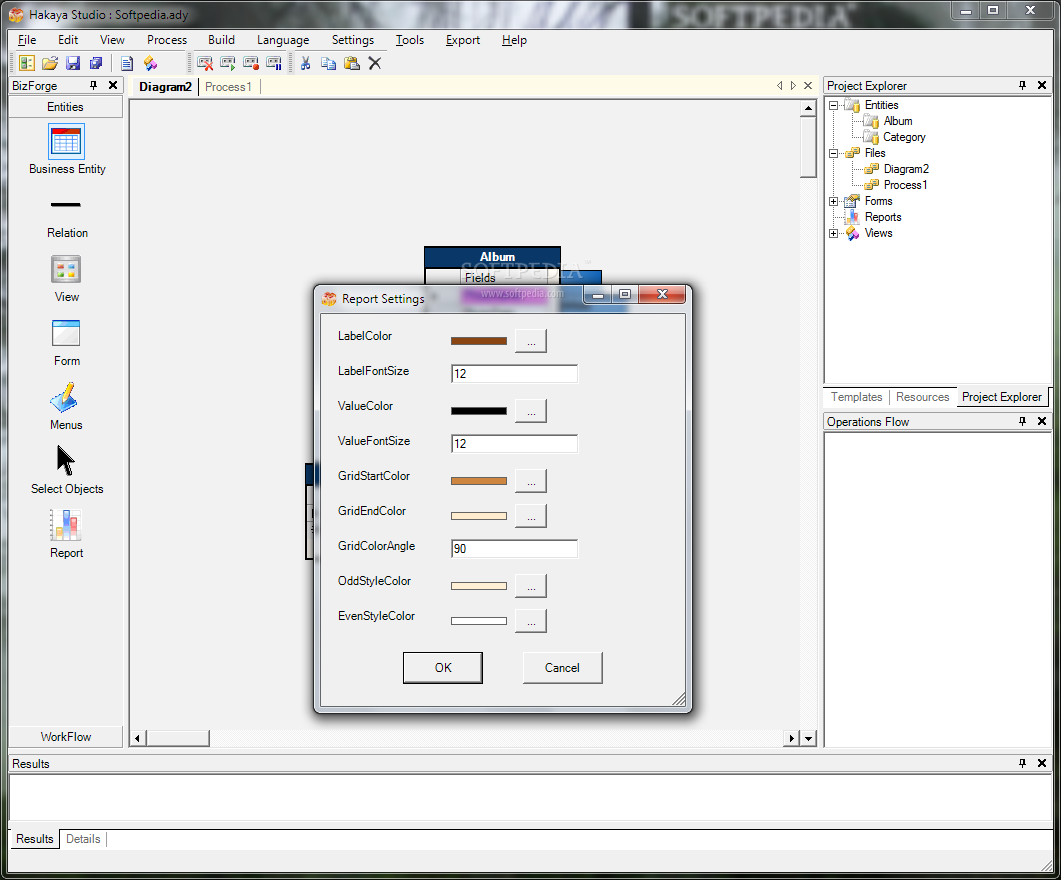Switch to the Templates panel tab
1061x880 pixels.
point(856,397)
